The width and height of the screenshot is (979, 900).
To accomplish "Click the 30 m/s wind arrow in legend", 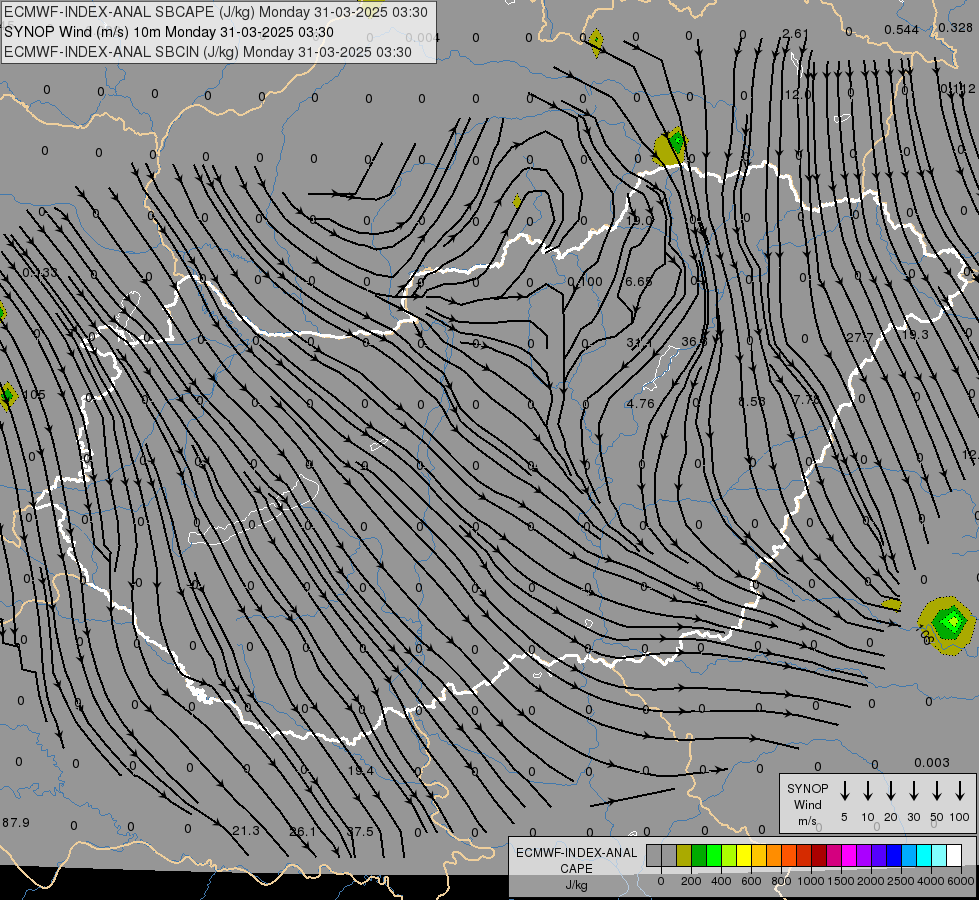I will (914, 791).
